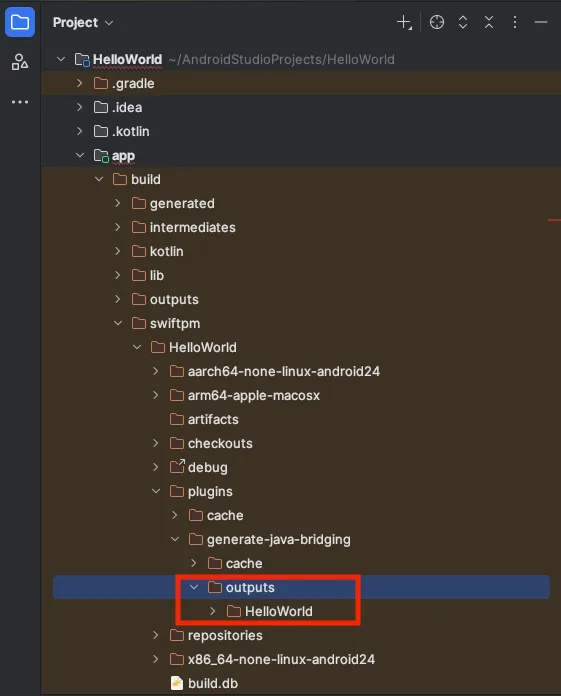The width and height of the screenshot is (561, 696).
Task: Collapse the HelloWorld folder under swiftpm
Action: pos(137,347)
